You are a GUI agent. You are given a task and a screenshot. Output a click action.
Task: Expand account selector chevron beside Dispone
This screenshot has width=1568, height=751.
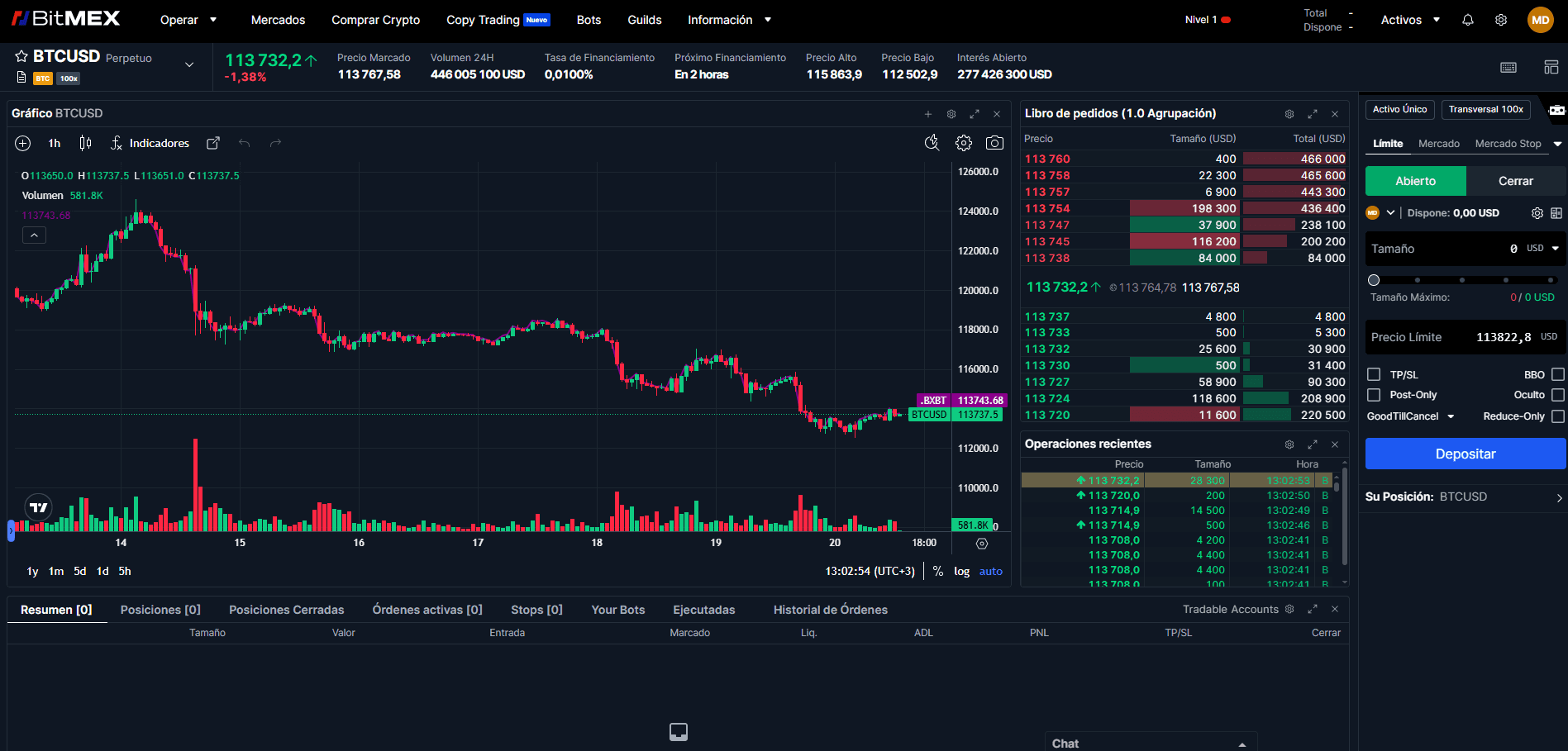[x=1391, y=213]
